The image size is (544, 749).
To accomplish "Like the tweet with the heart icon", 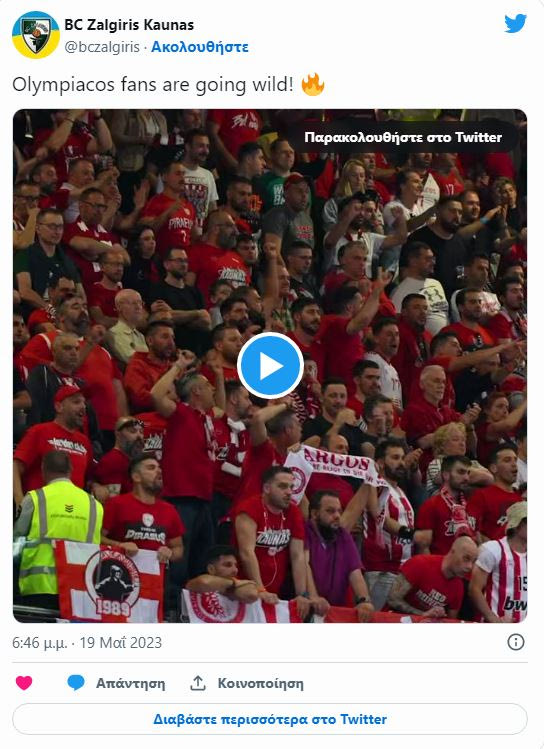I will (x=24, y=683).
